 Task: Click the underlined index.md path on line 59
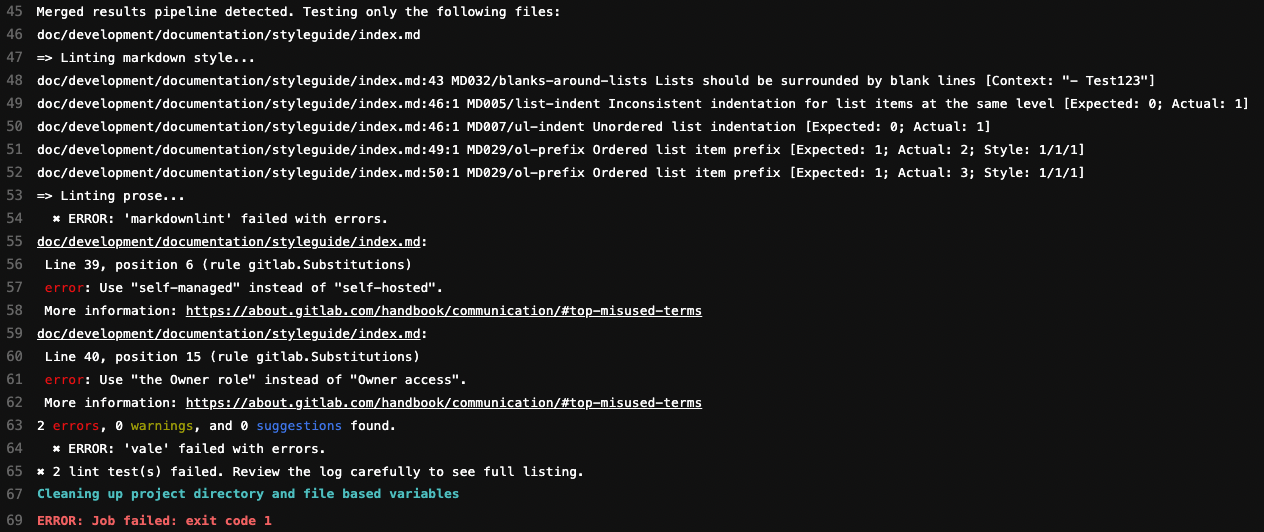tap(232, 334)
